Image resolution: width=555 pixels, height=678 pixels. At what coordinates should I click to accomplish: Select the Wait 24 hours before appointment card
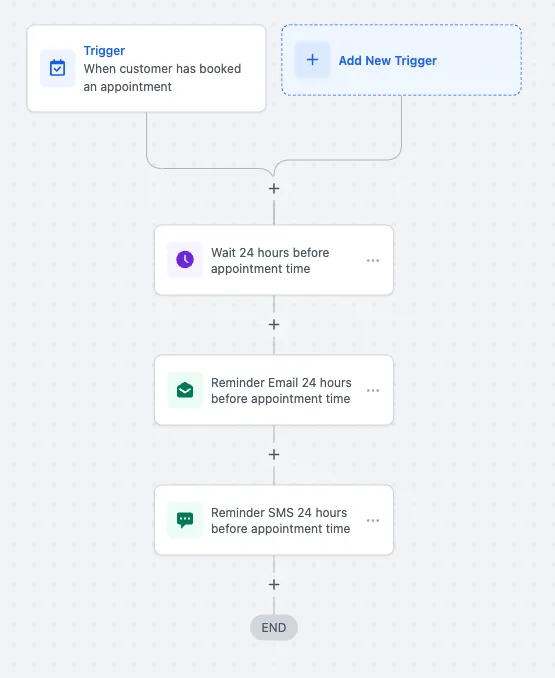(x=274, y=260)
